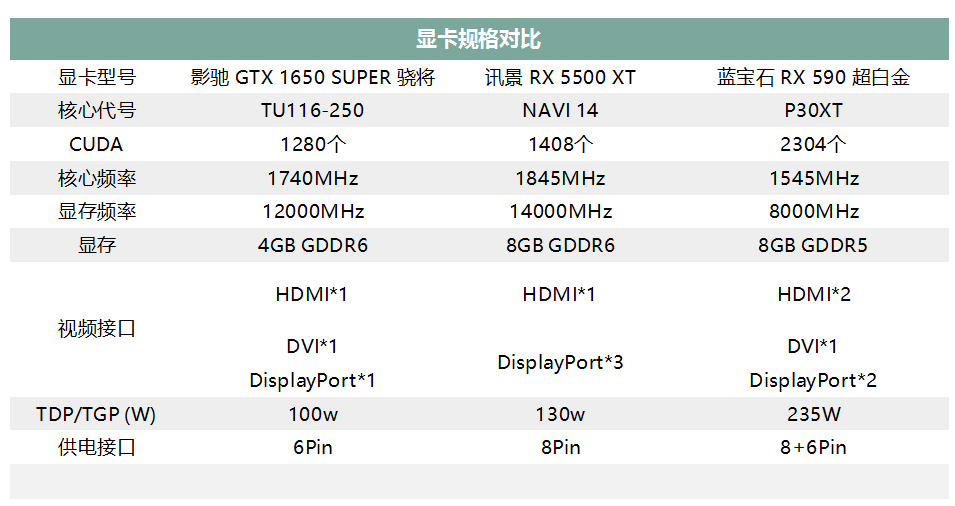This screenshot has height=506, width=955.
Task: Select the TU116-250 core code cell
Action: (x=312, y=110)
